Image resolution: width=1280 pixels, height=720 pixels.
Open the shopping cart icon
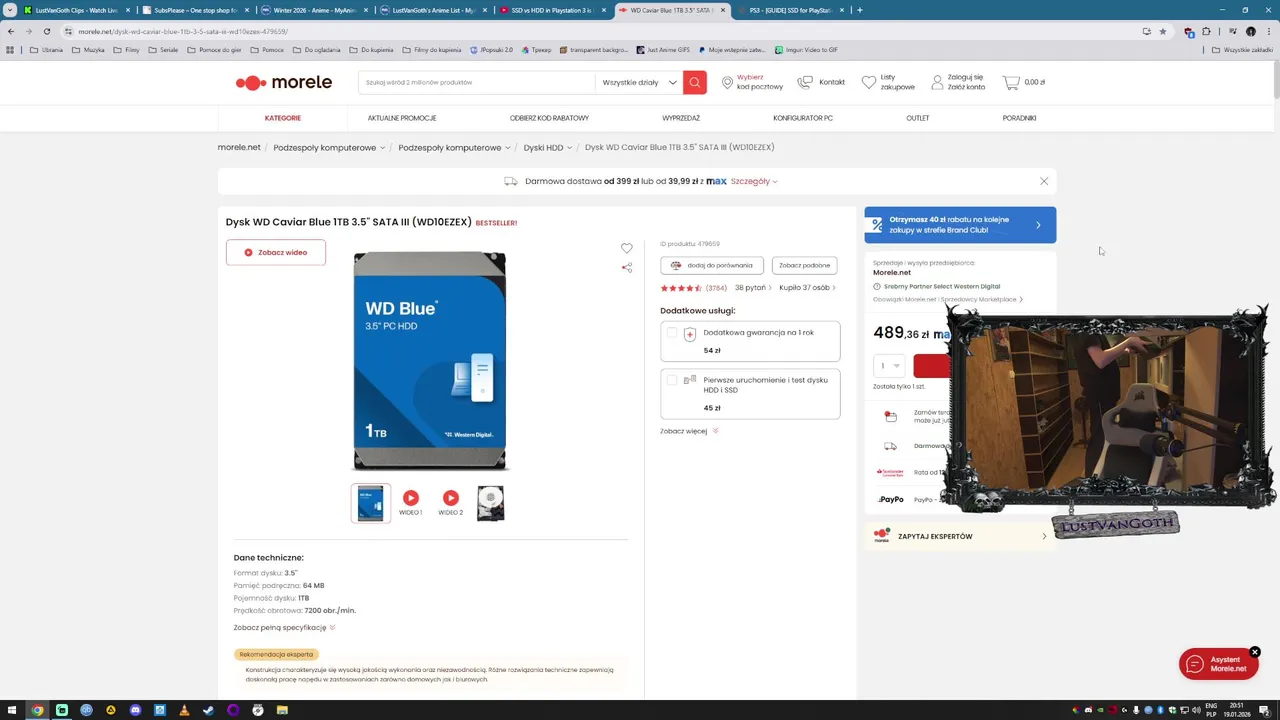tap(1011, 82)
